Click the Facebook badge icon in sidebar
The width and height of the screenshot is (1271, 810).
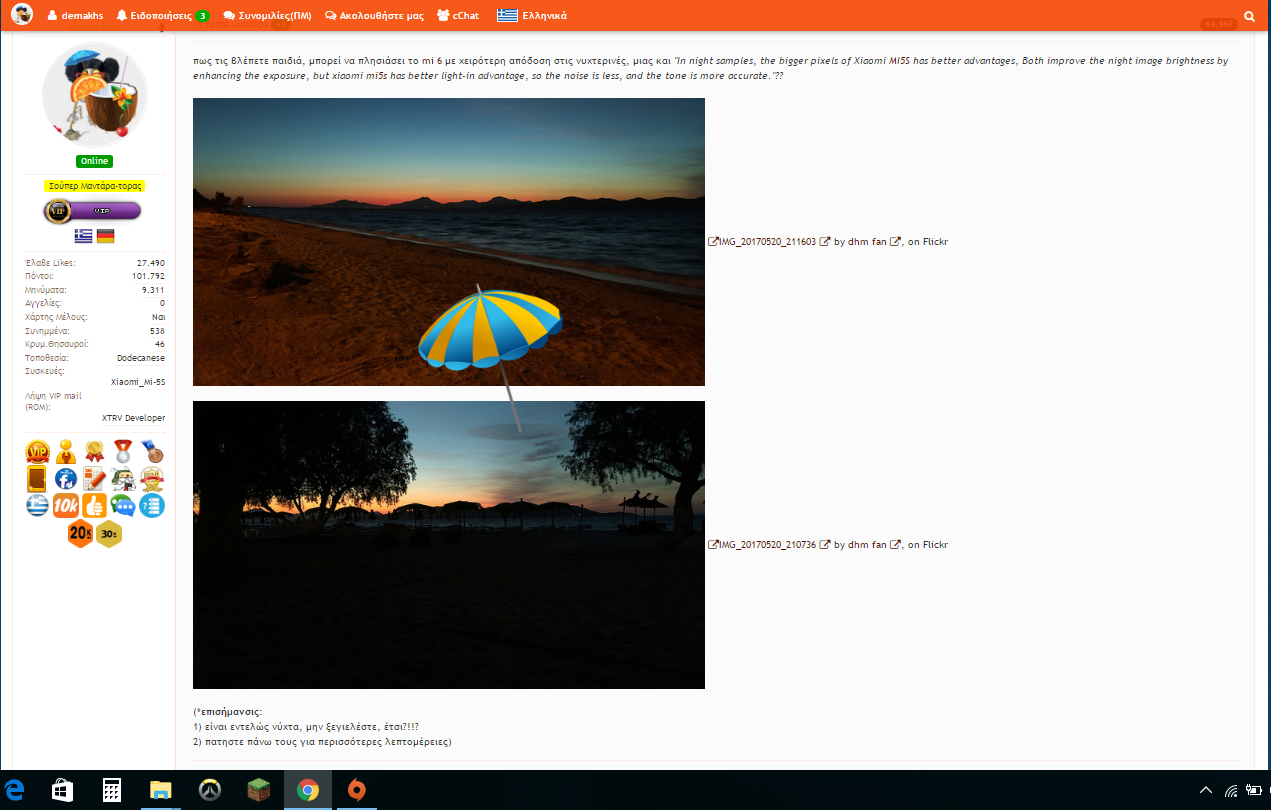(x=66, y=478)
